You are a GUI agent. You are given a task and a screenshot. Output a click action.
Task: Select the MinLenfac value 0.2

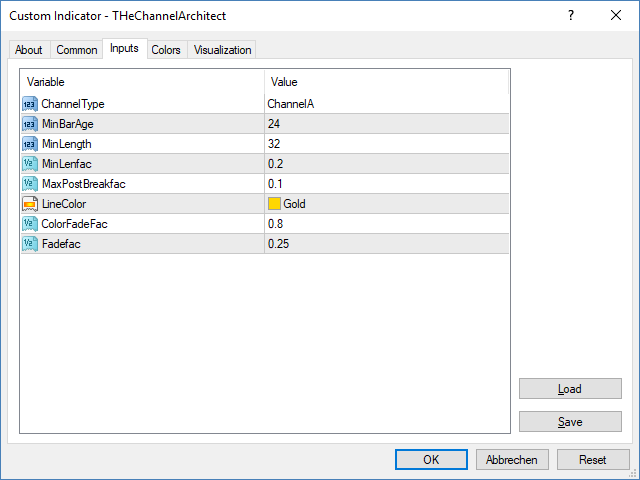[387, 164]
